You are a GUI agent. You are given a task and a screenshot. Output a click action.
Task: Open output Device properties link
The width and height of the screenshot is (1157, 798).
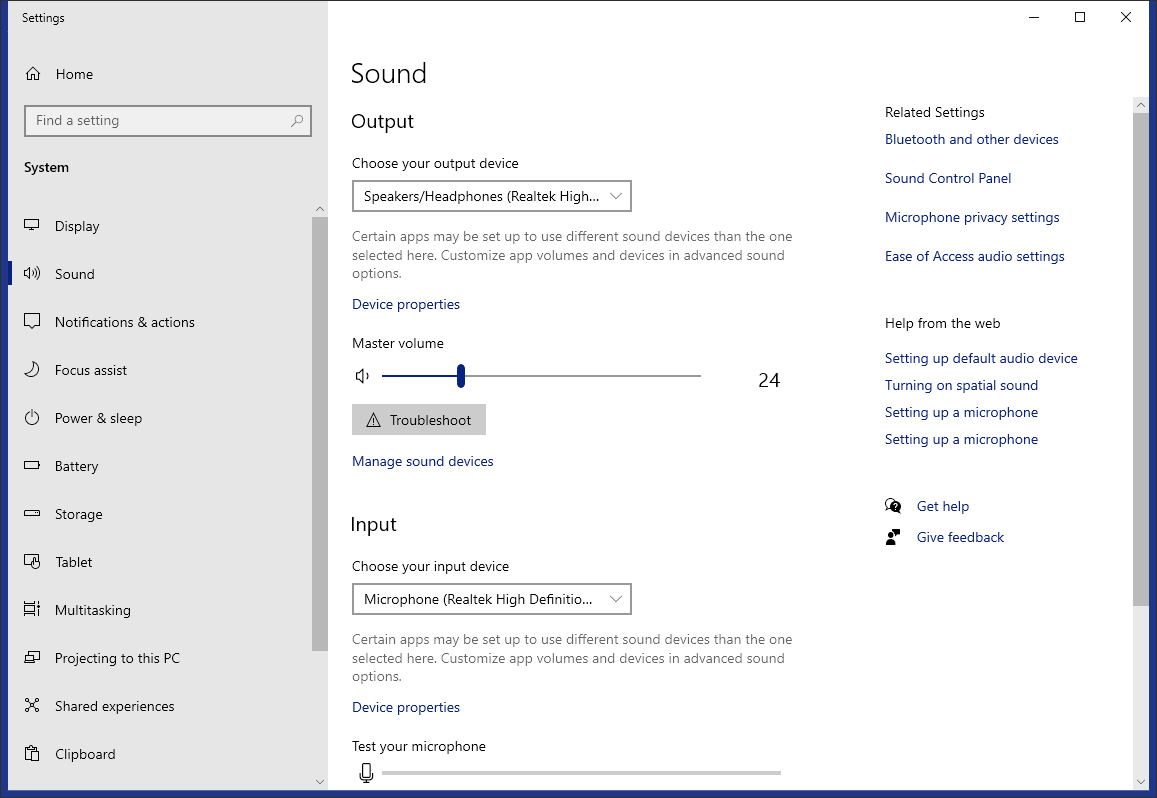[406, 304]
